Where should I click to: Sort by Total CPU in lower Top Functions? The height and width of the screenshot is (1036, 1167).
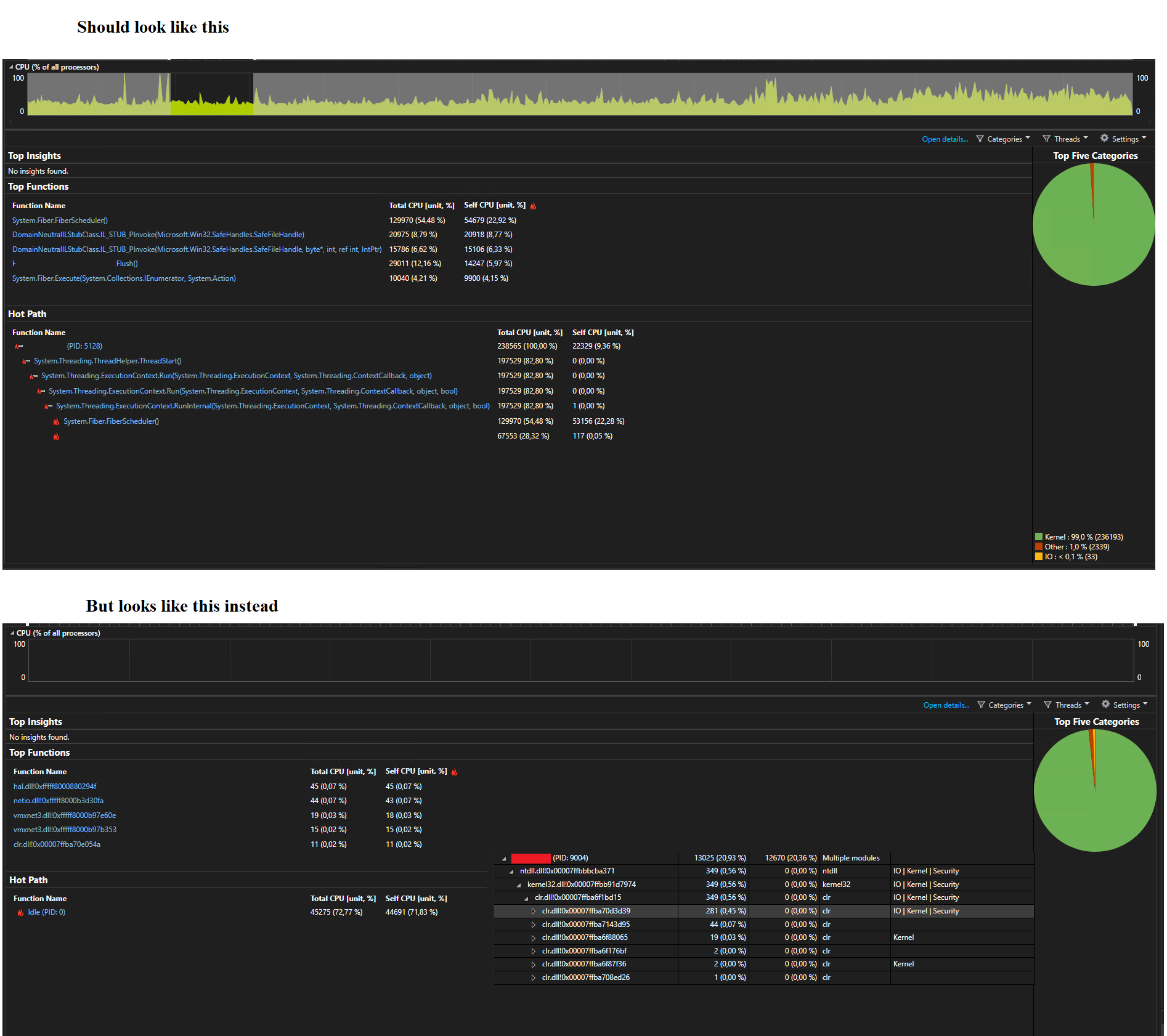point(343,772)
